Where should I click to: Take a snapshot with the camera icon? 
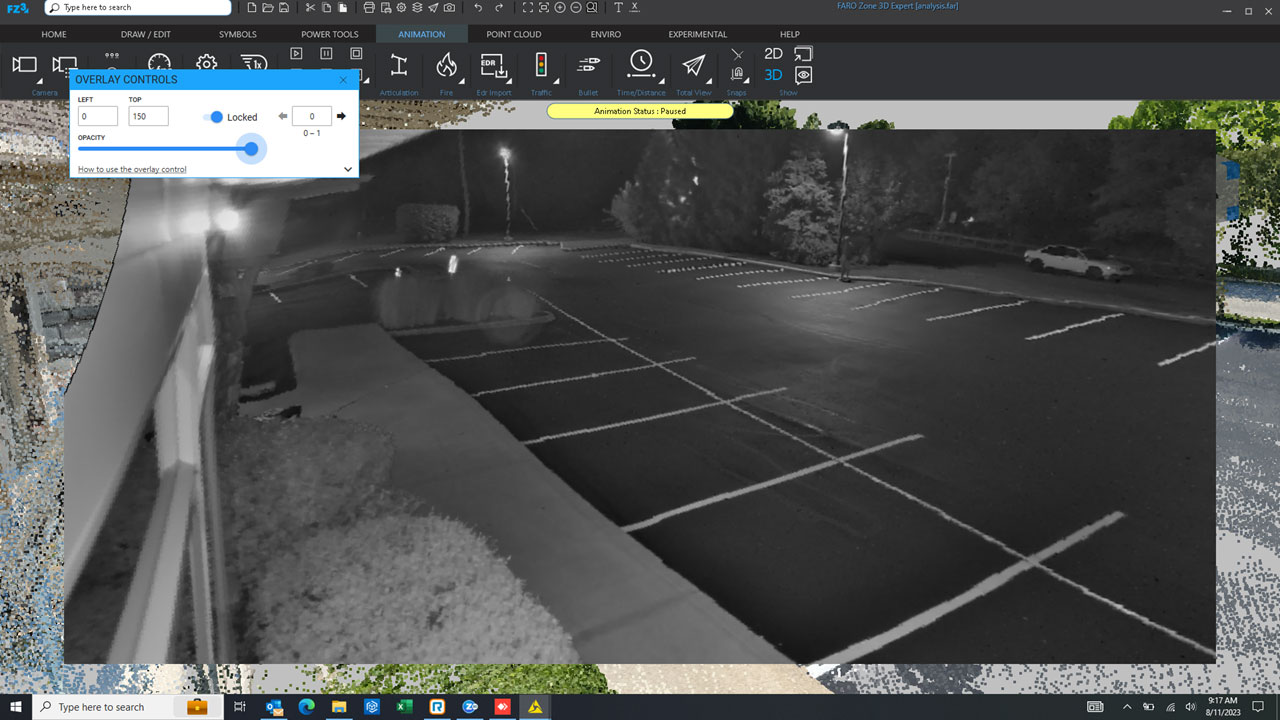coord(450,8)
